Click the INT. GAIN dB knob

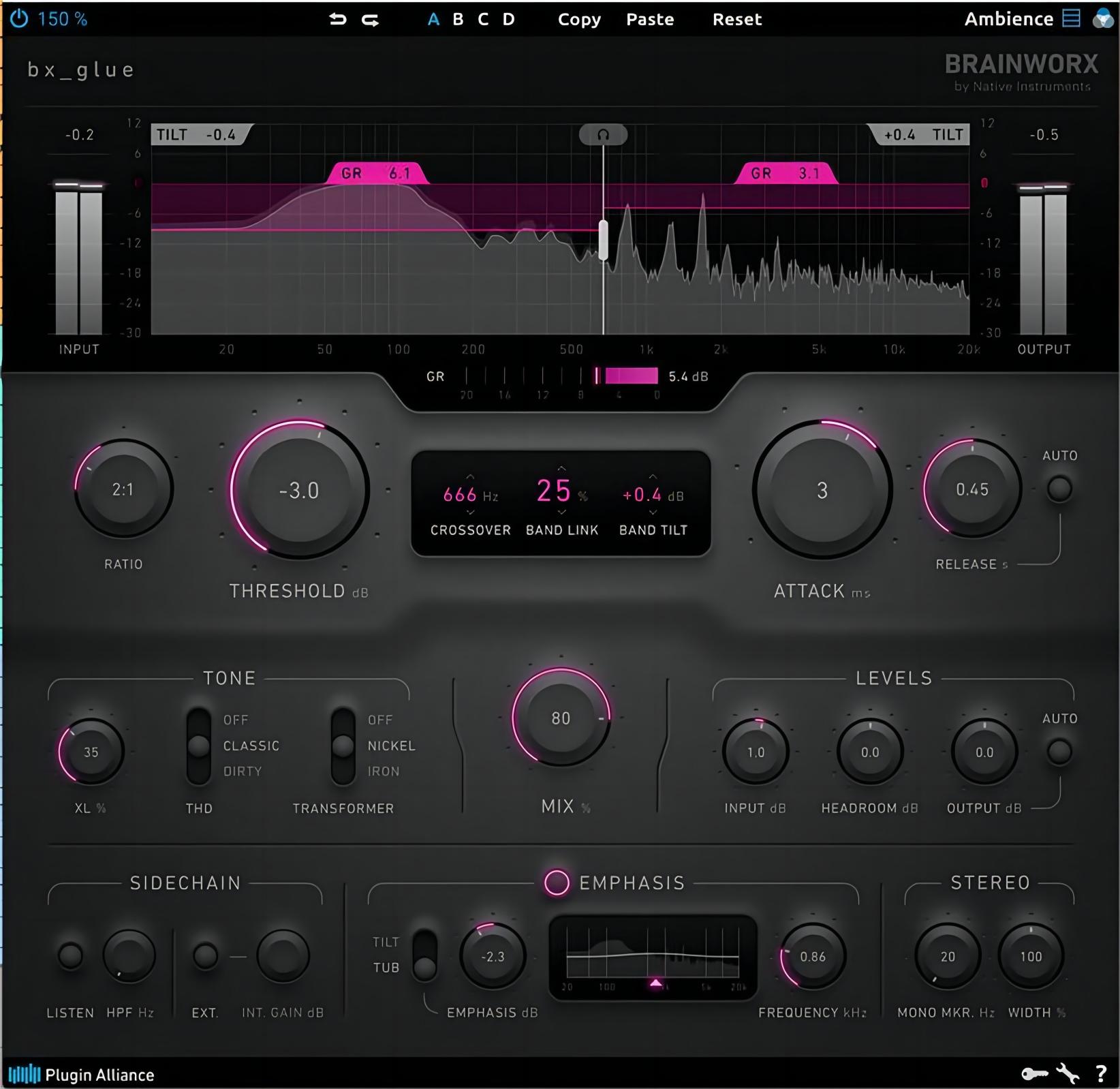click(x=283, y=955)
